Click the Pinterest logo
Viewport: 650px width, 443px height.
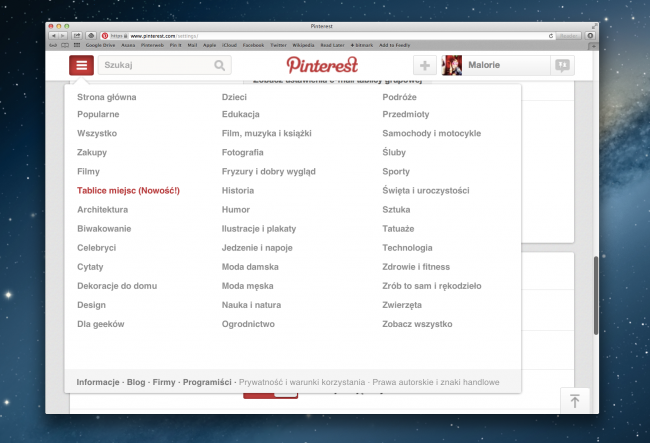322,65
